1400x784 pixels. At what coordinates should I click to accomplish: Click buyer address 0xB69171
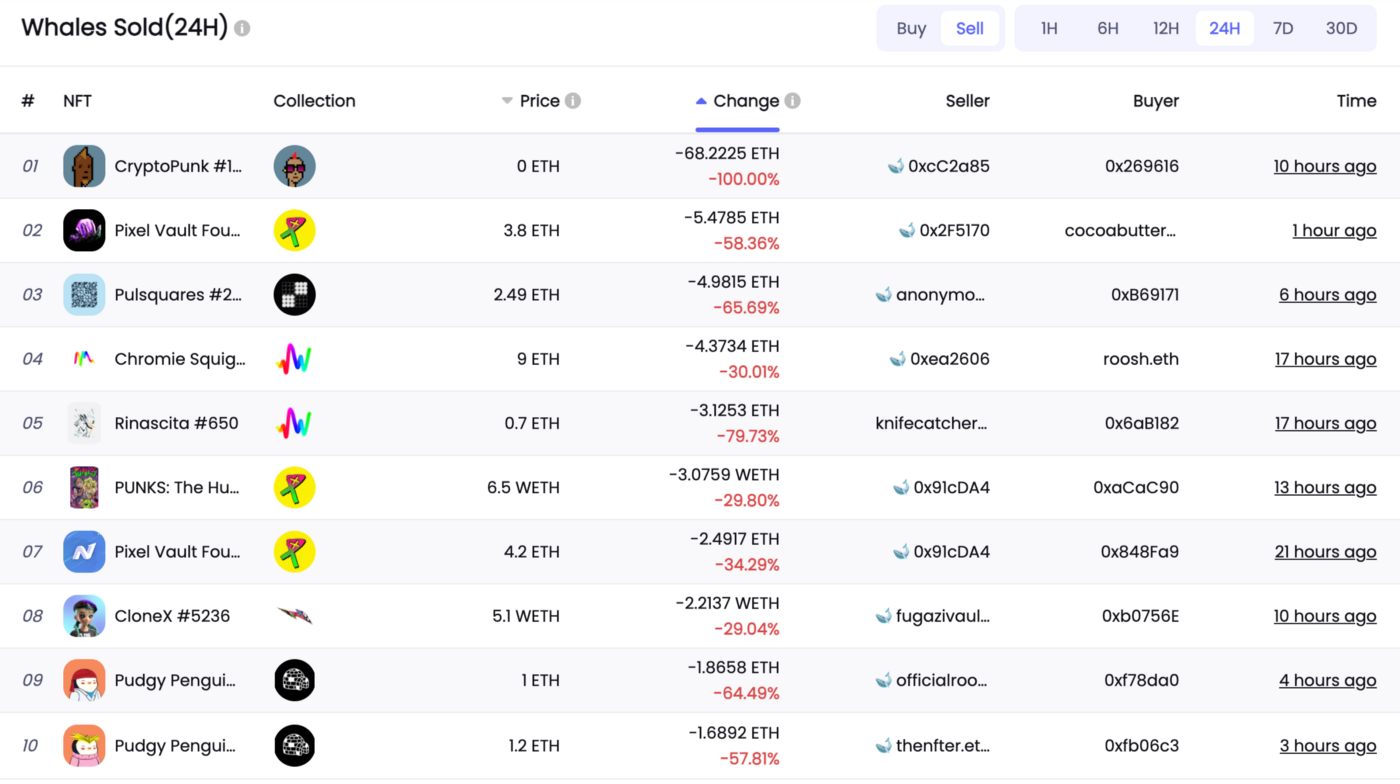1145,294
